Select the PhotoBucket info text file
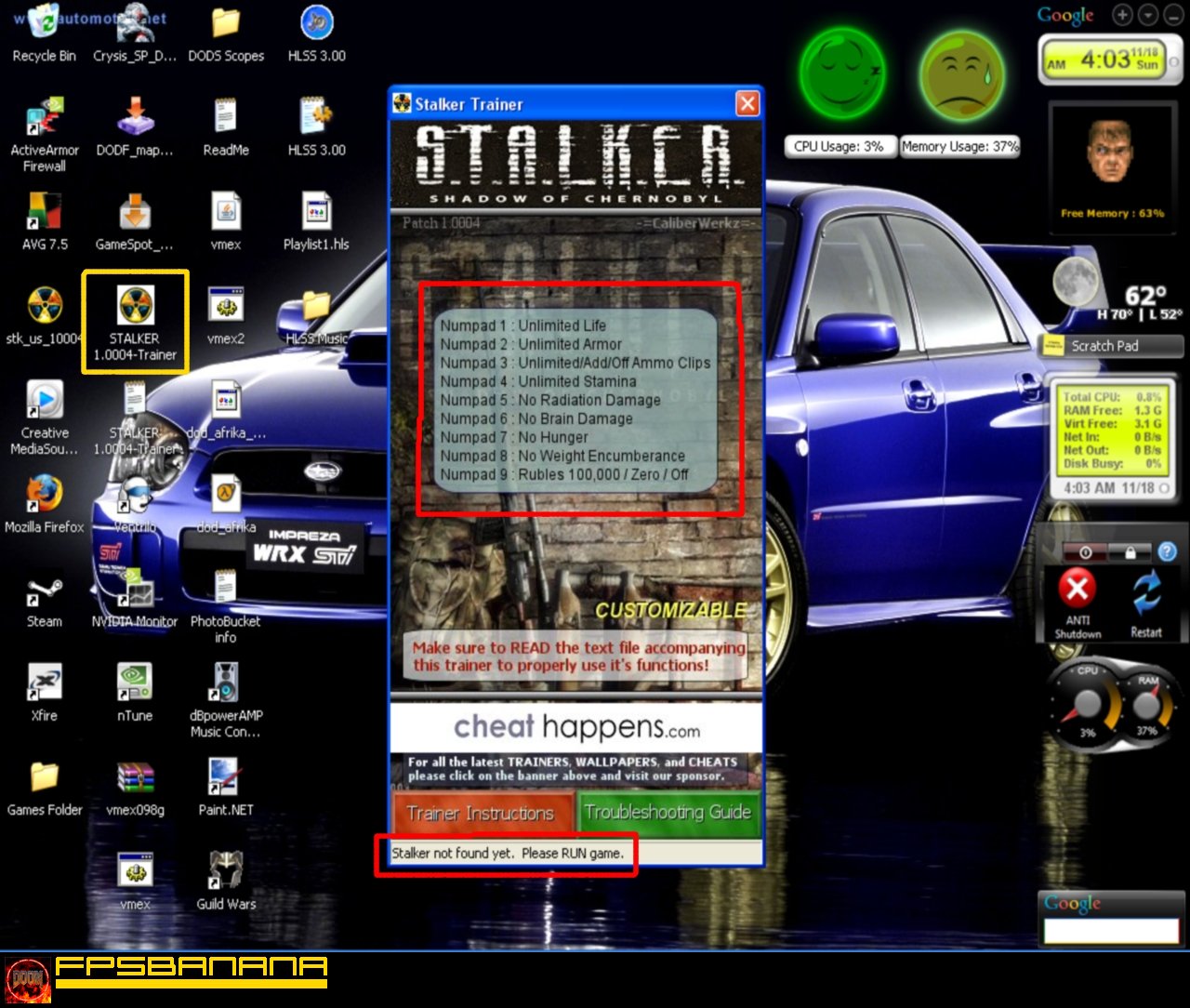The width and height of the screenshot is (1190, 1008). click(225, 607)
